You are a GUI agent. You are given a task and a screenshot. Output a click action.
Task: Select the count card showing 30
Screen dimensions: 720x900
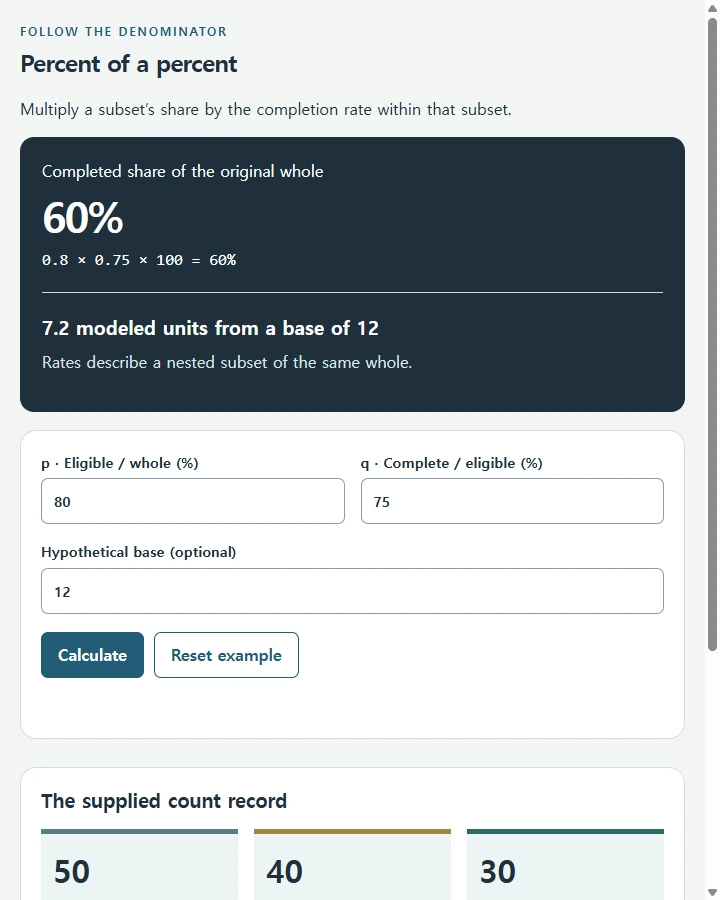566,864
